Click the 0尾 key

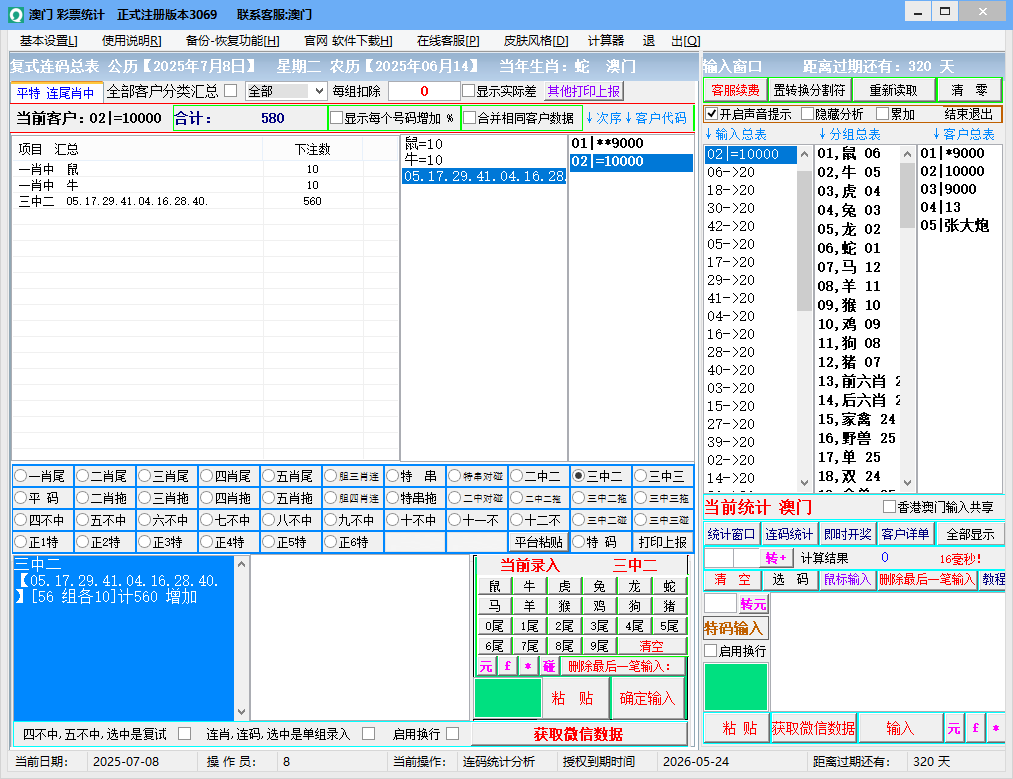pos(494,626)
